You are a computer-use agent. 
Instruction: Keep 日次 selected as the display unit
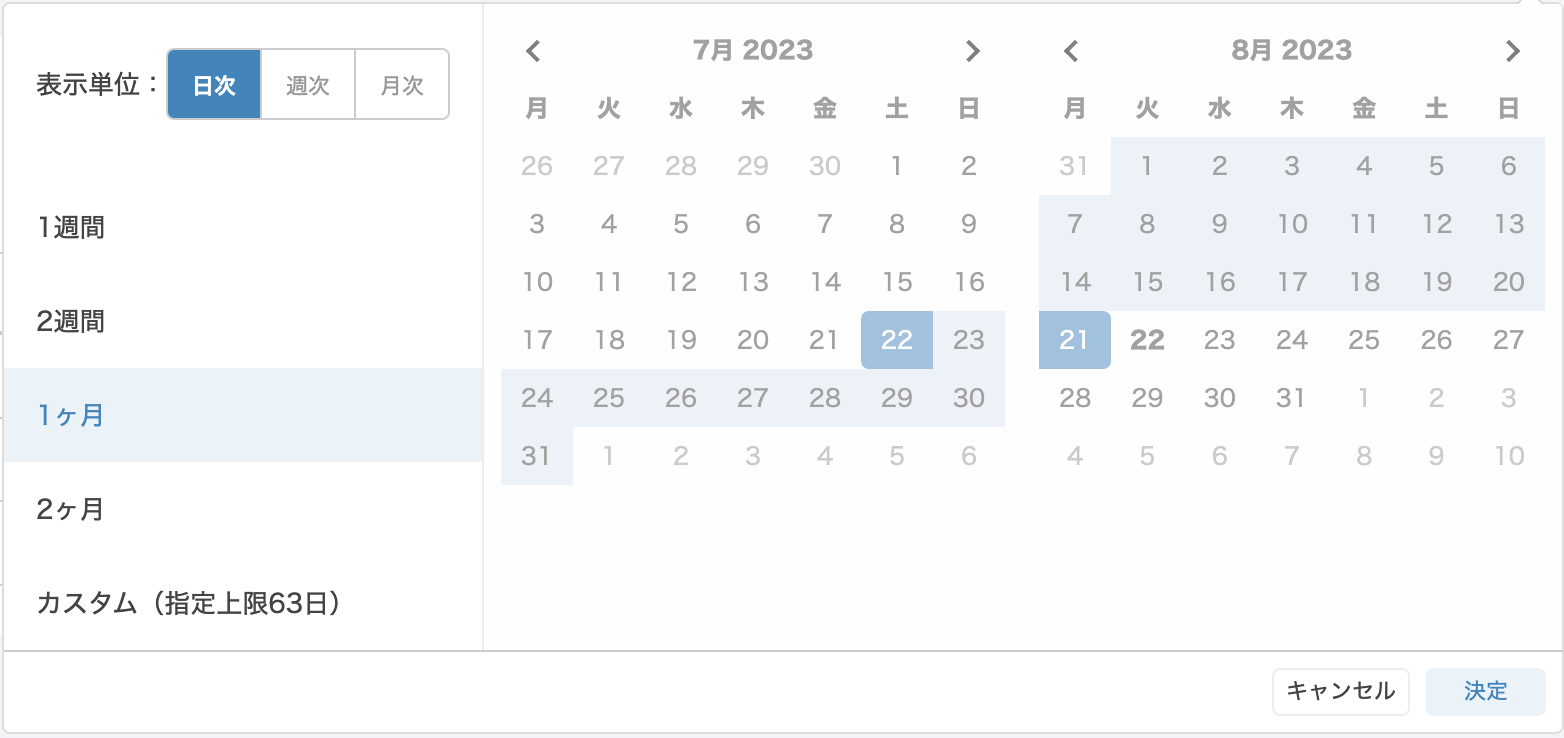pyautogui.click(x=214, y=84)
